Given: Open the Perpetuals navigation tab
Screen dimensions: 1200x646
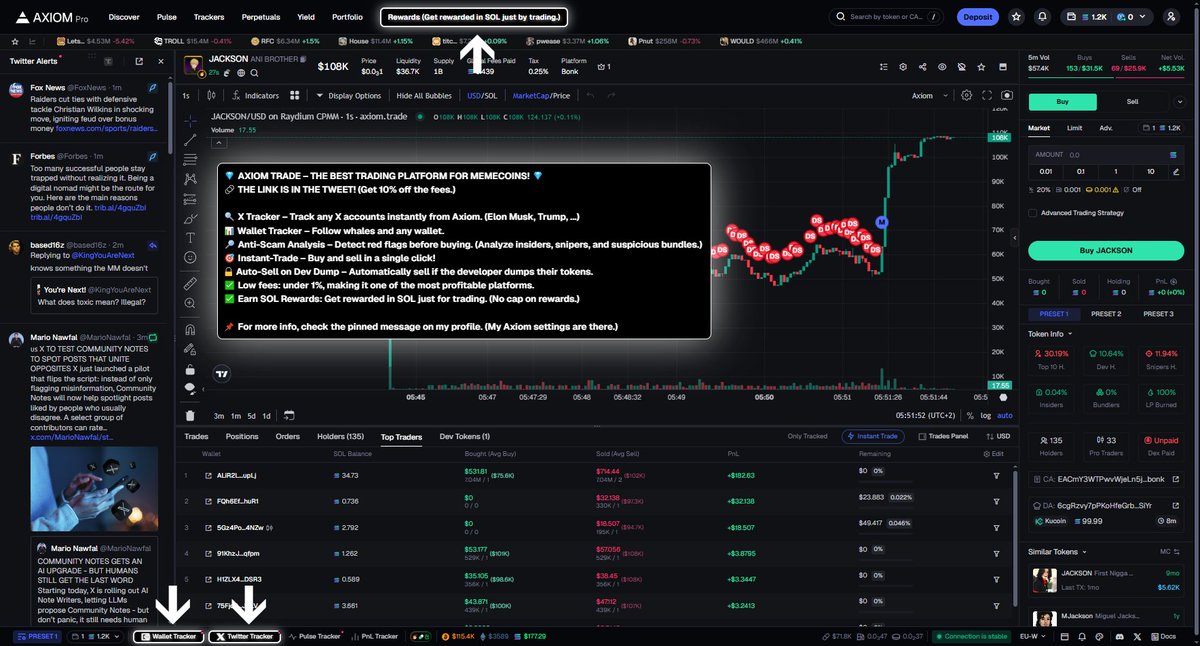Looking at the screenshot, I should click(x=260, y=17).
